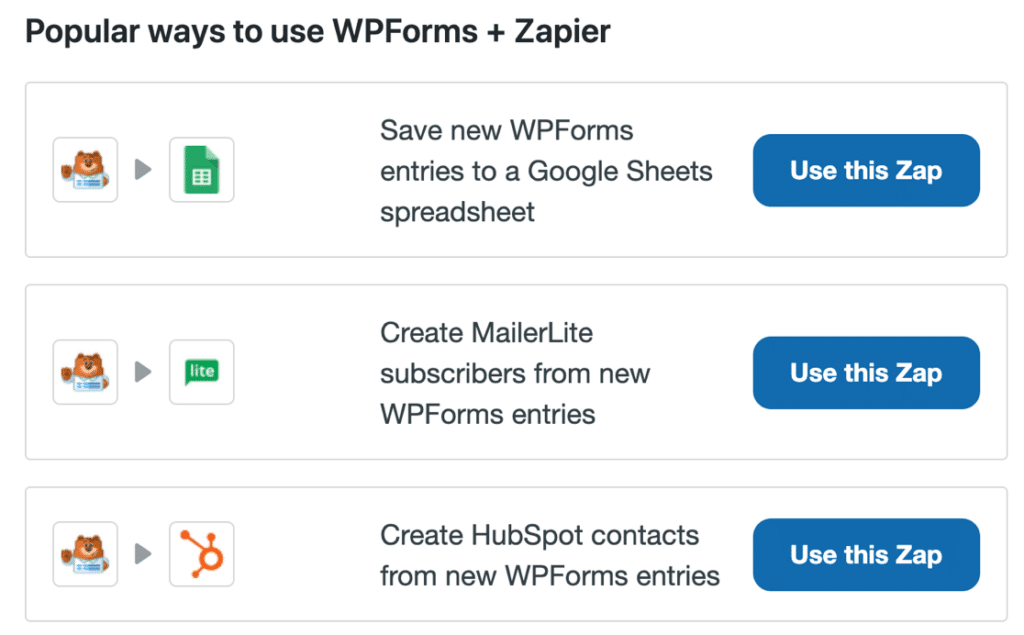Click 'Use this Zap' for the MailerLite integration

[866, 372]
